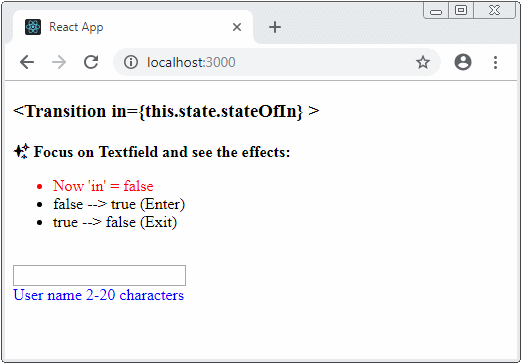The image size is (523, 363).
Task: Click the 'true --> false (Exit)' list item
Action: pyautogui.click(x=115, y=222)
